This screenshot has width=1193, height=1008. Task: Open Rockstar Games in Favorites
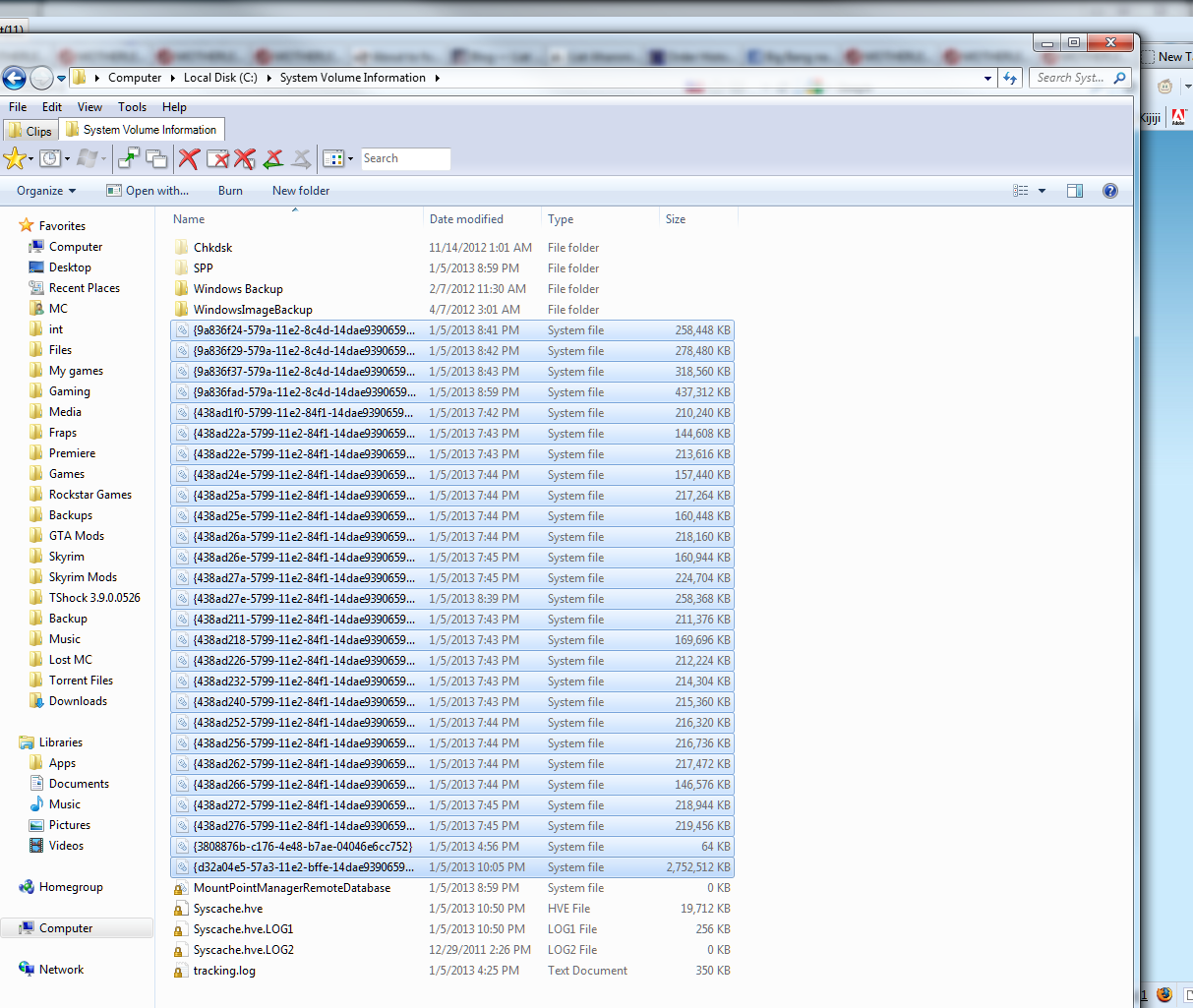click(x=89, y=495)
